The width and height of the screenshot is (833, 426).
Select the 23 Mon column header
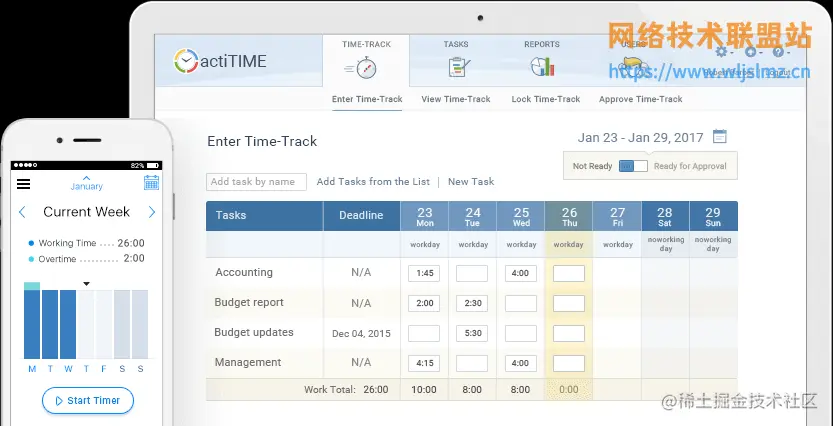[x=424, y=216]
